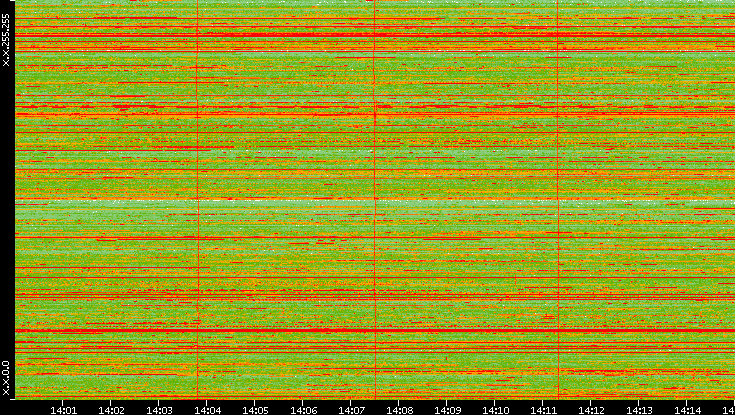Select the 14:12 time axis label
The width and height of the screenshot is (735, 415).
(x=592, y=410)
